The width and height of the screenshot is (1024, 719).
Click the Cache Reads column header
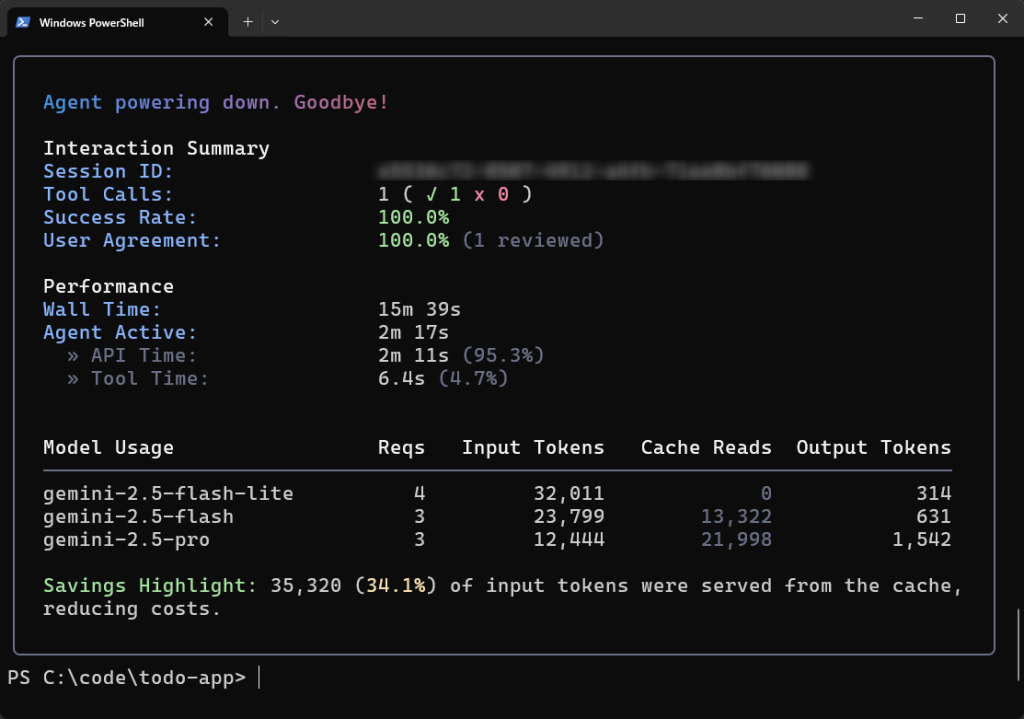click(706, 448)
